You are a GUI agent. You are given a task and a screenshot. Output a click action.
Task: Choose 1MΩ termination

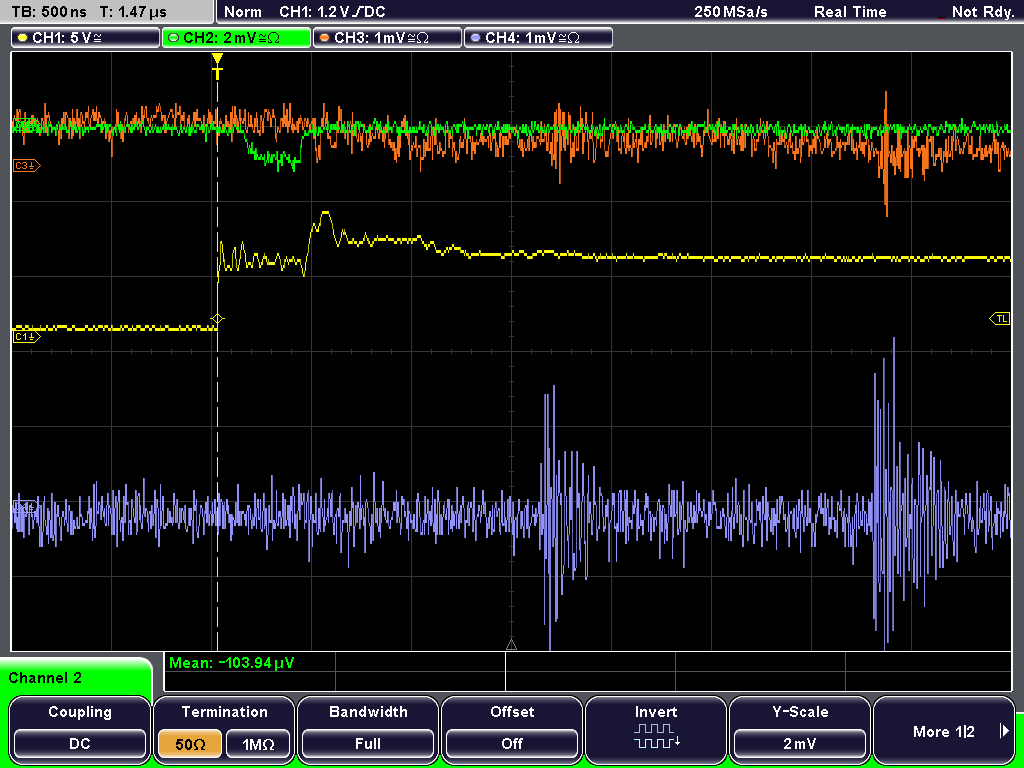(x=258, y=744)
